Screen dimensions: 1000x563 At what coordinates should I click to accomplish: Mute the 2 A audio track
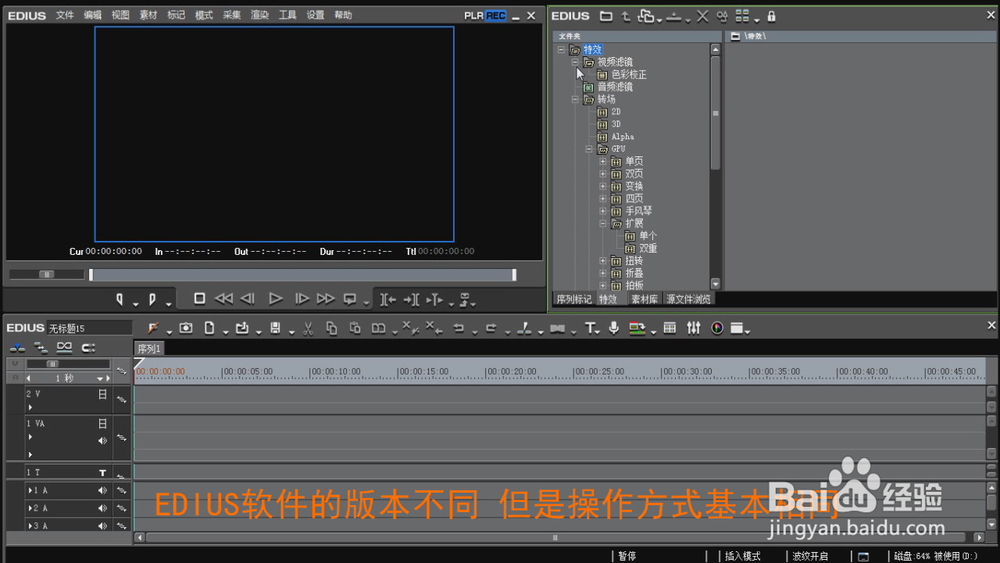tap(102, 508)
